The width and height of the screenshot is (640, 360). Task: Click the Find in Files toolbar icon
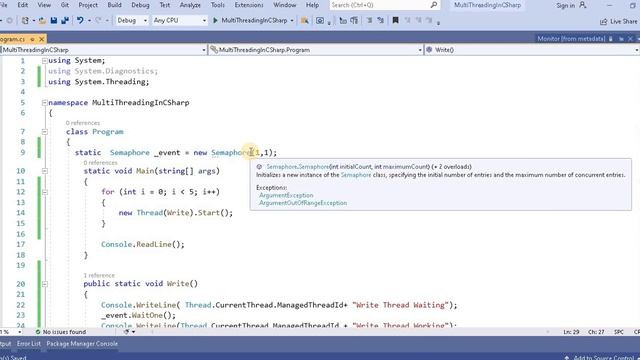point(304,20)
